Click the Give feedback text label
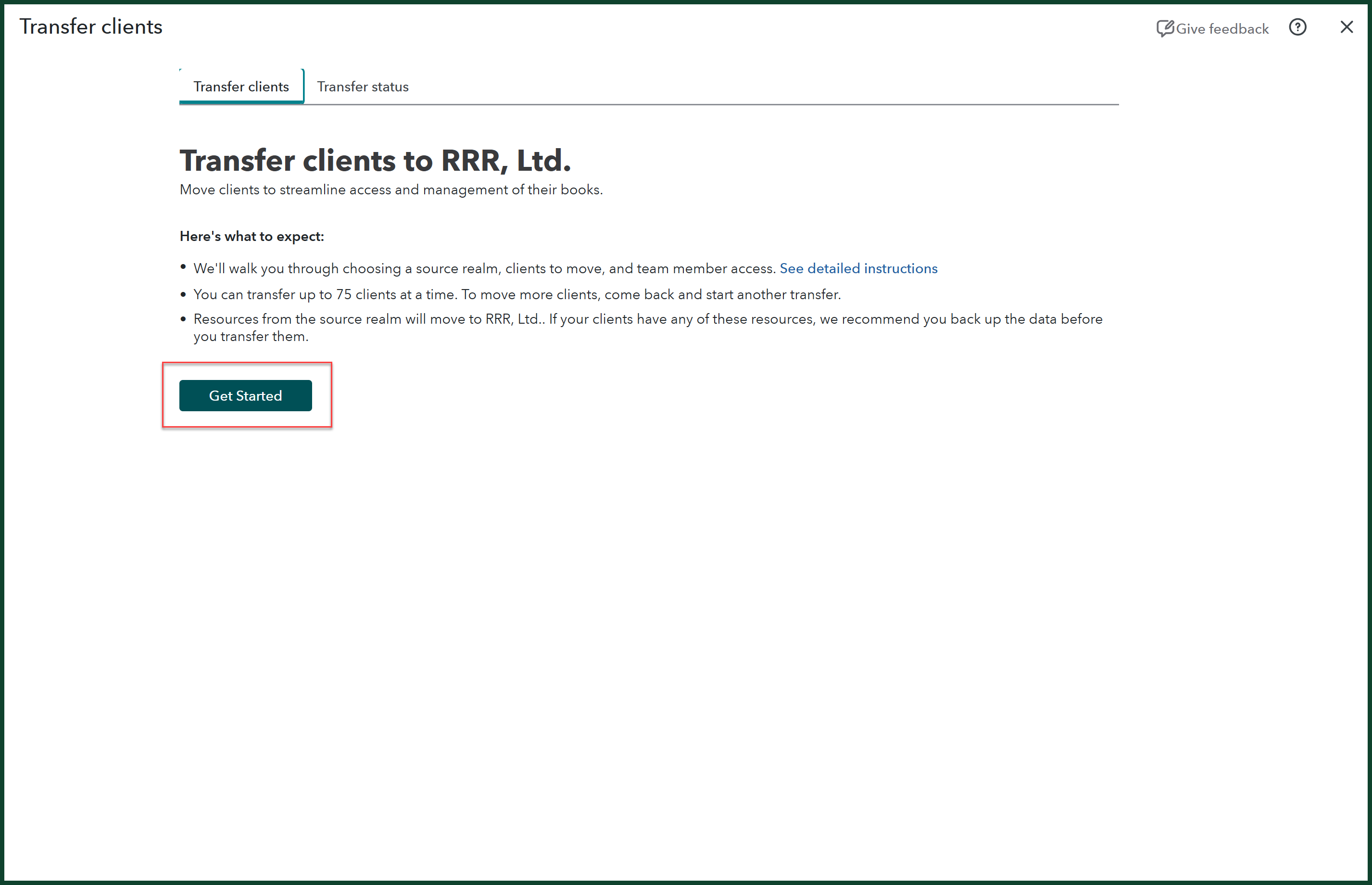The width and height of the screenshot is (1372, 885). (1221, 29)
